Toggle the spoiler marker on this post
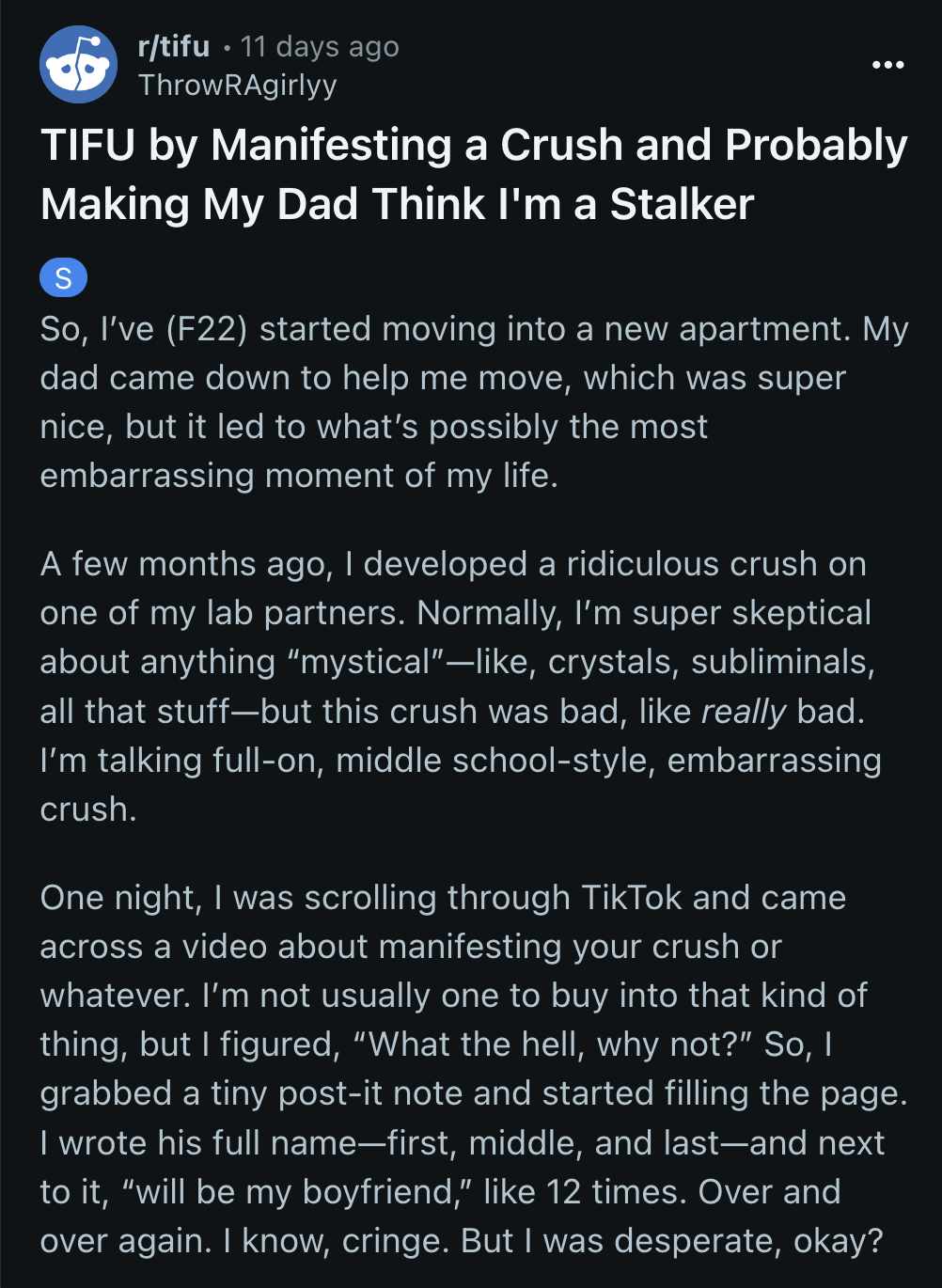The width and height of the screenshot is (942, 1288). click(62, 276)
